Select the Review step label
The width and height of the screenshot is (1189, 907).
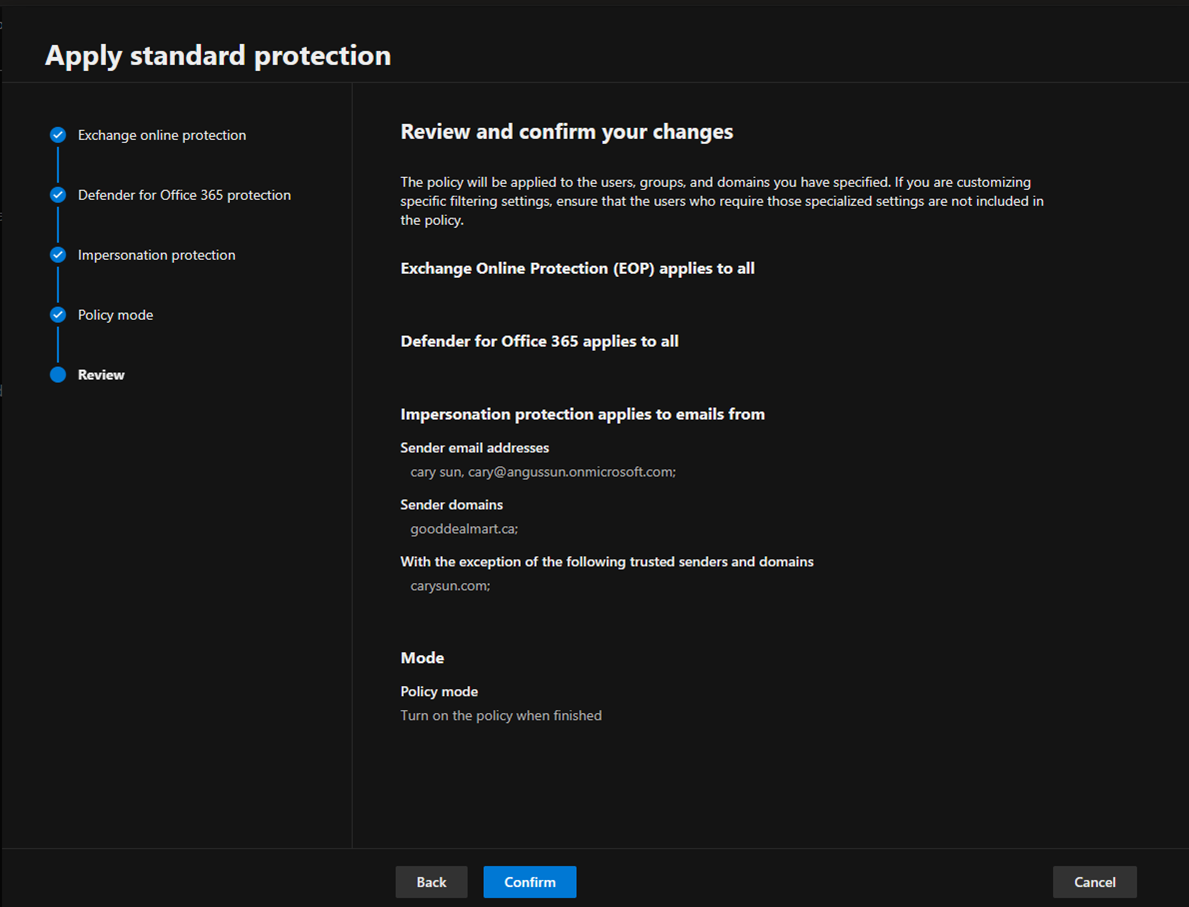[x=101, y=375]
